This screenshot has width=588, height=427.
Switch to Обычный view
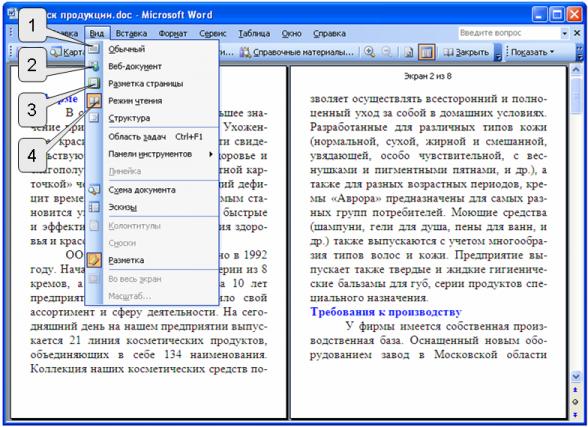tap(152, 49)
